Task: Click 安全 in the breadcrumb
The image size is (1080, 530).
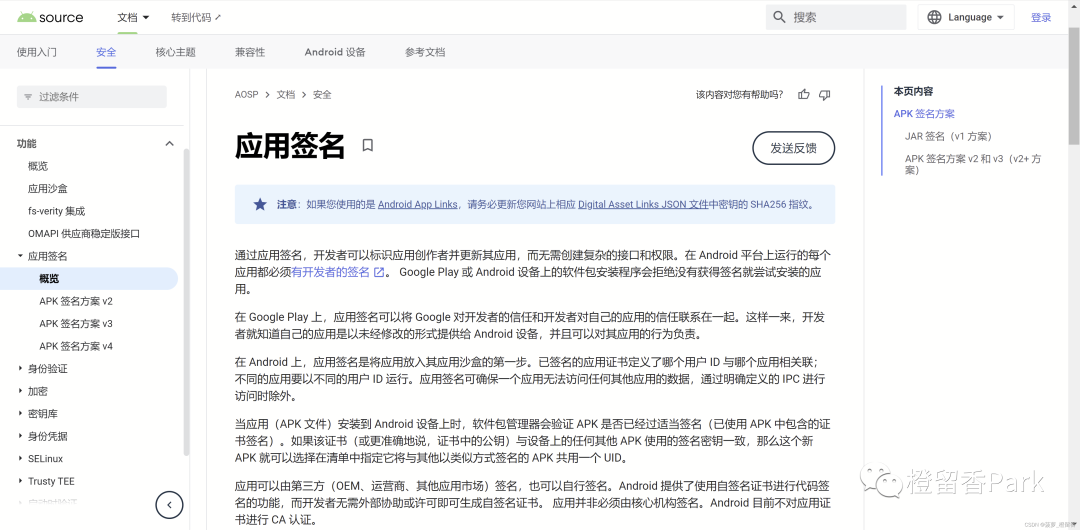Action: point(322,95)
